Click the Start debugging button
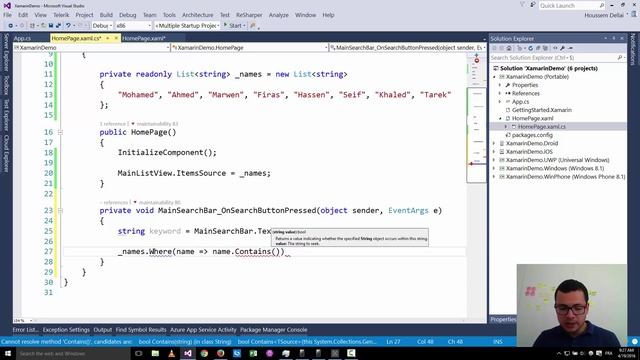The image size is (640, 360). 233,26
